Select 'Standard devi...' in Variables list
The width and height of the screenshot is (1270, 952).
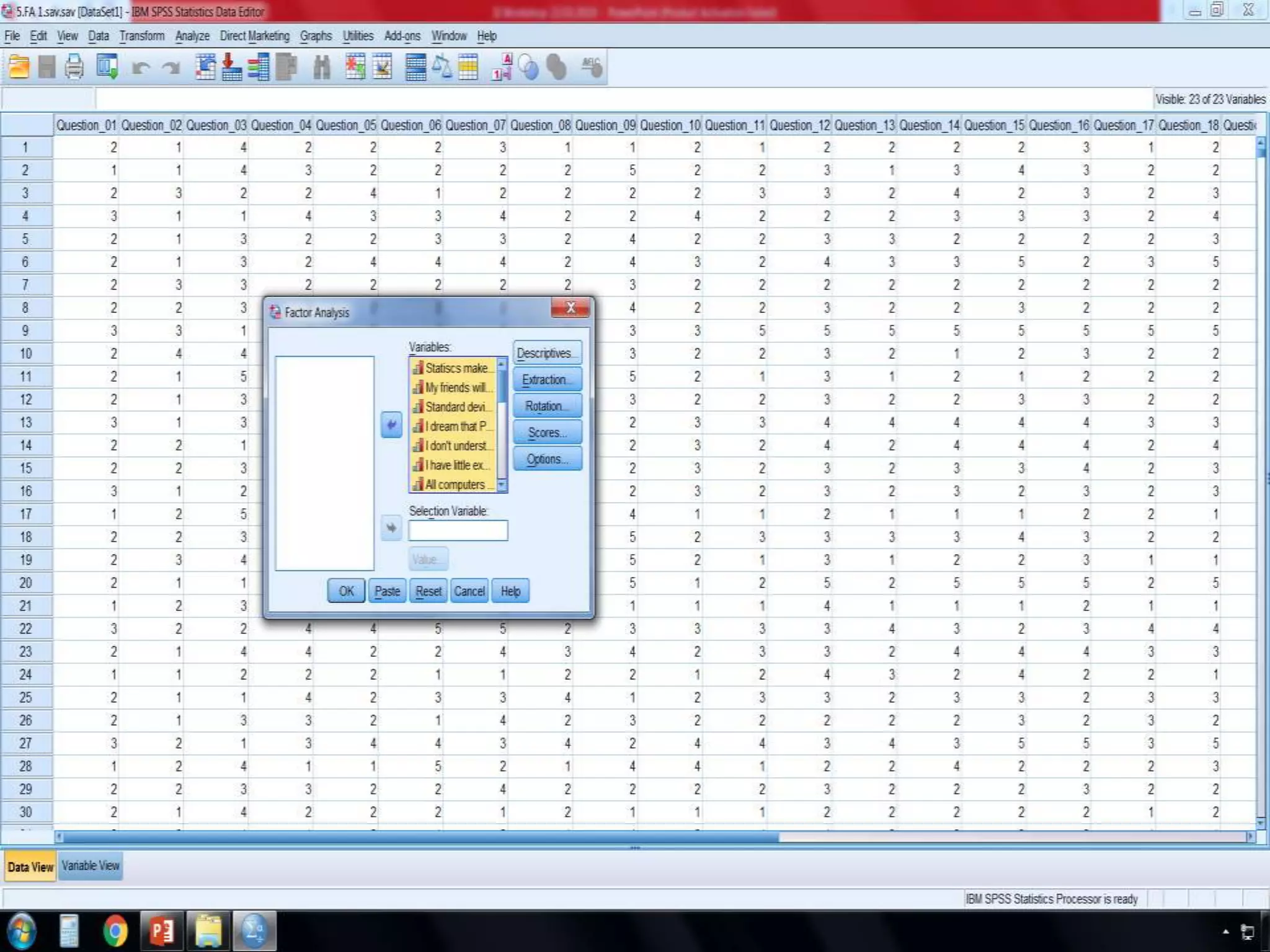[x=455, y=407]
